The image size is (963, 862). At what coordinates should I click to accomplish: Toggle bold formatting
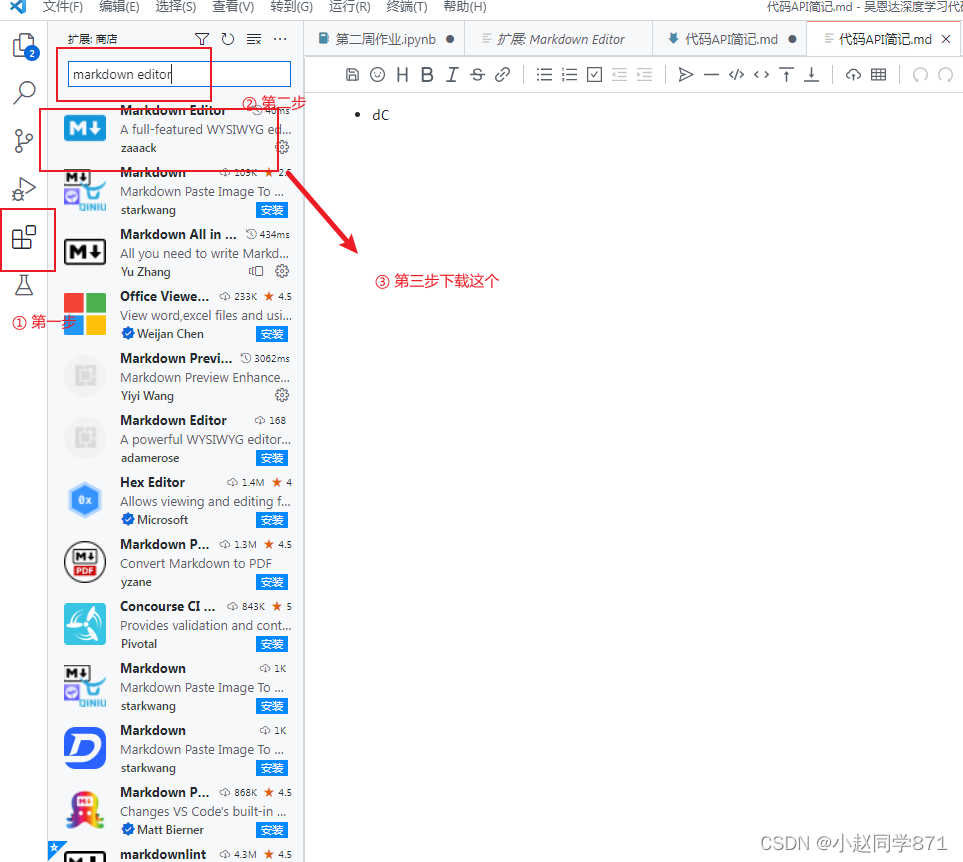coord(427,74)
